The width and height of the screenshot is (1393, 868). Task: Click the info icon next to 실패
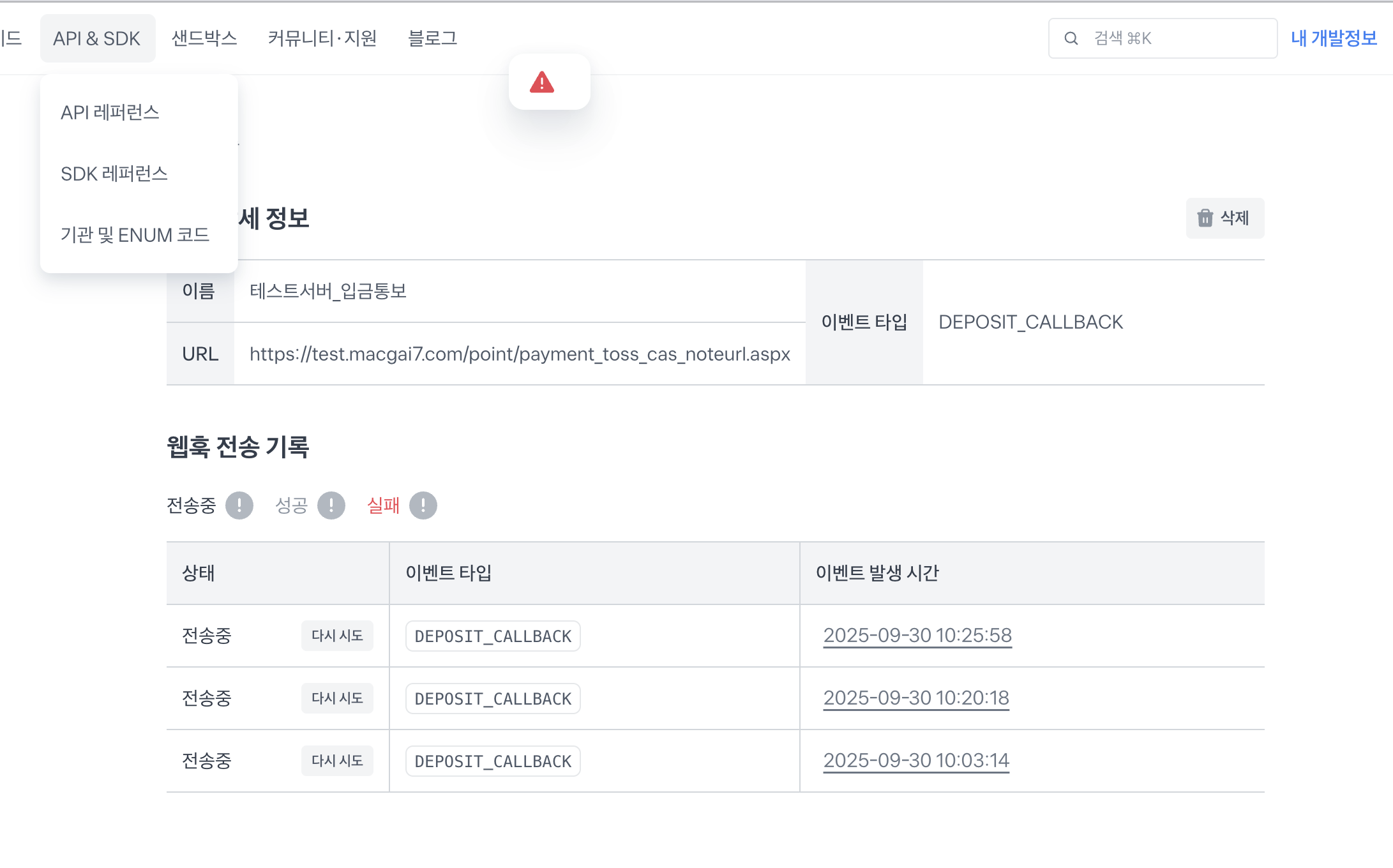[423, 505]
